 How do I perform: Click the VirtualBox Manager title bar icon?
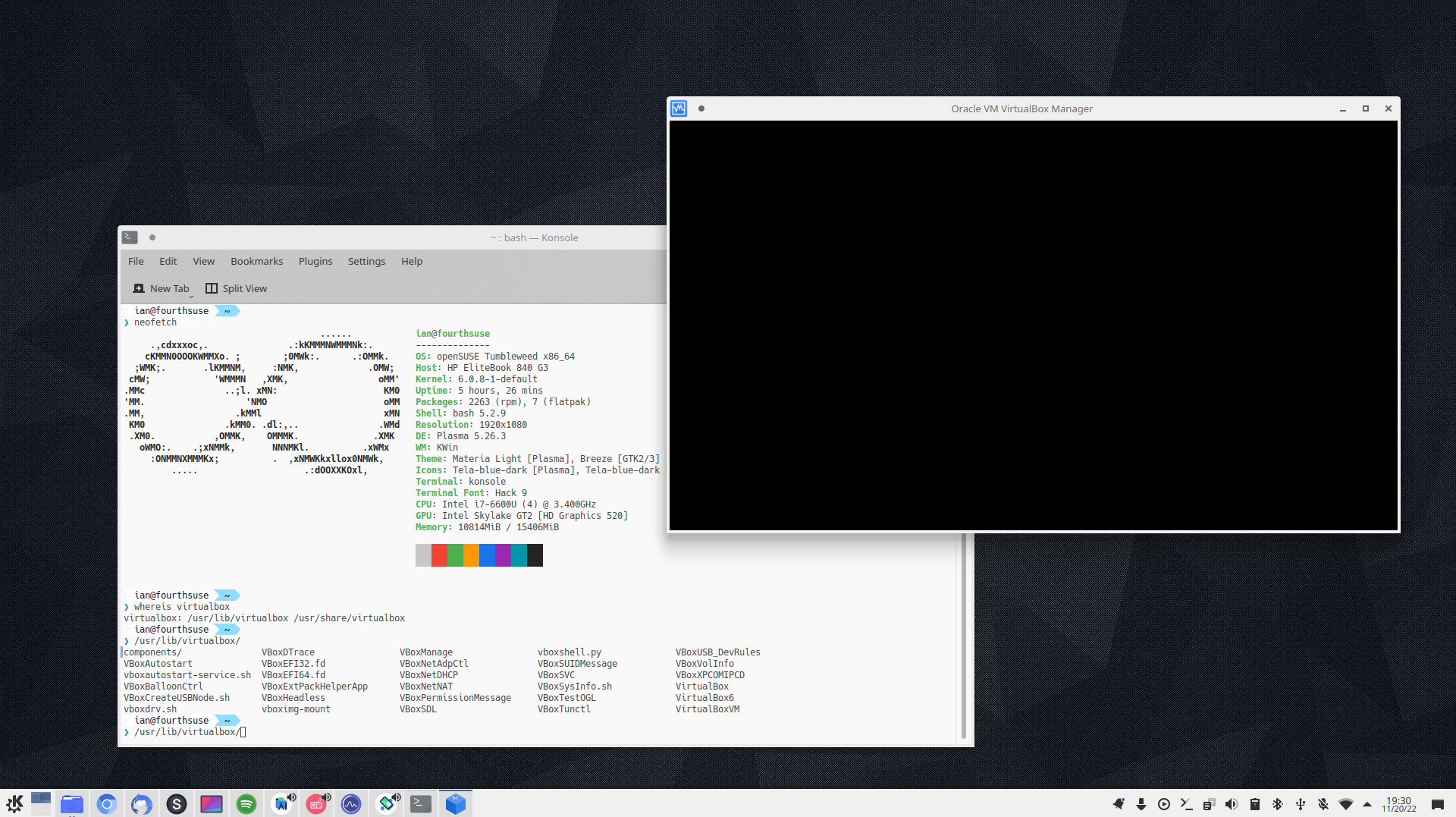pyautogui.click(x=679, y=108)
